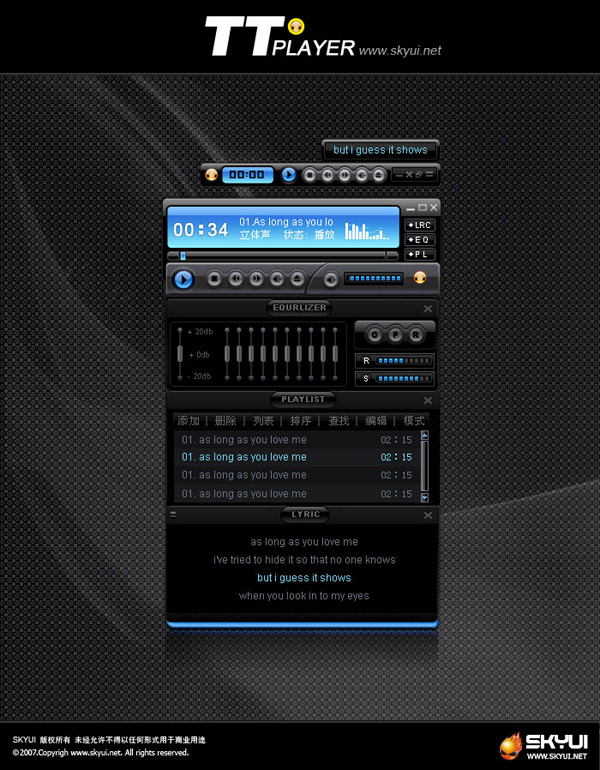
Task: Adjust the last equalizer band slider
Action: point(335,354)
